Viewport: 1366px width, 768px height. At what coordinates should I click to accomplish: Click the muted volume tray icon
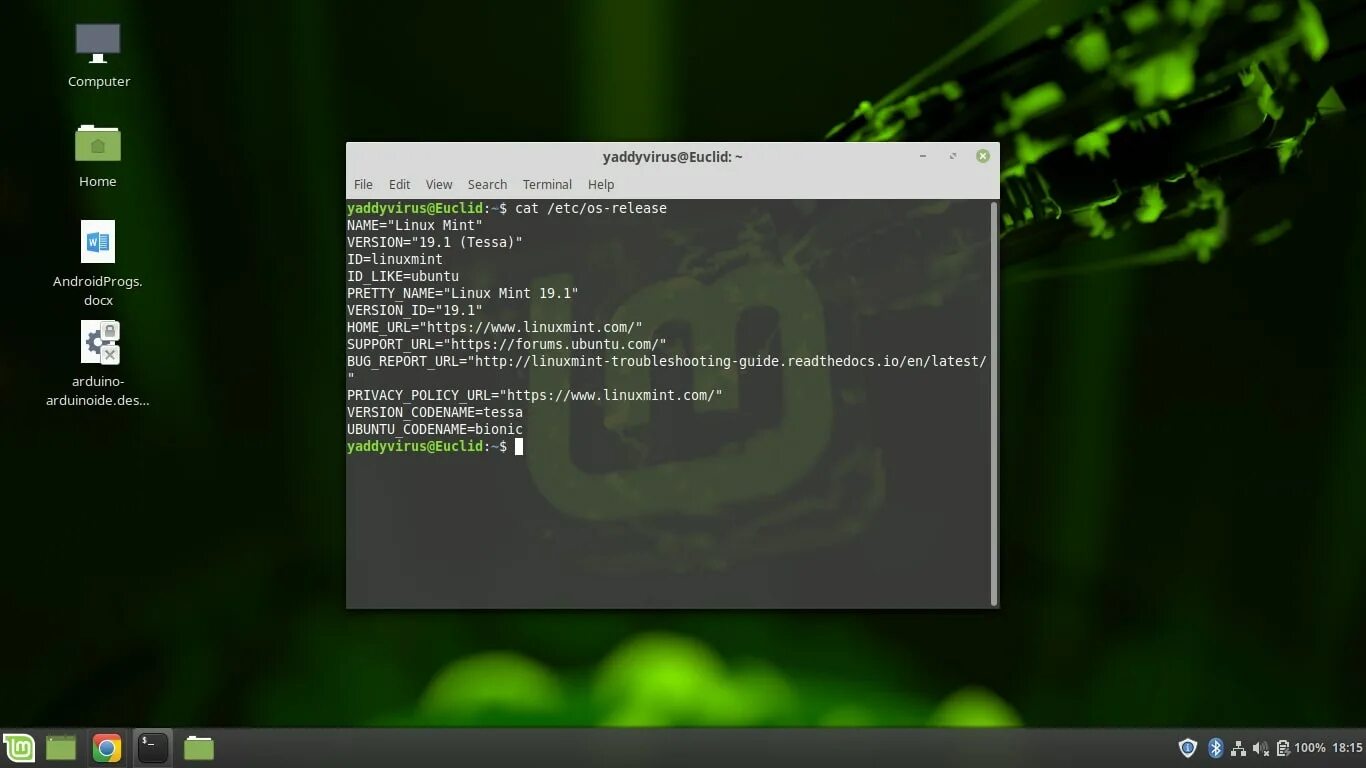(x=1260, y=747)
